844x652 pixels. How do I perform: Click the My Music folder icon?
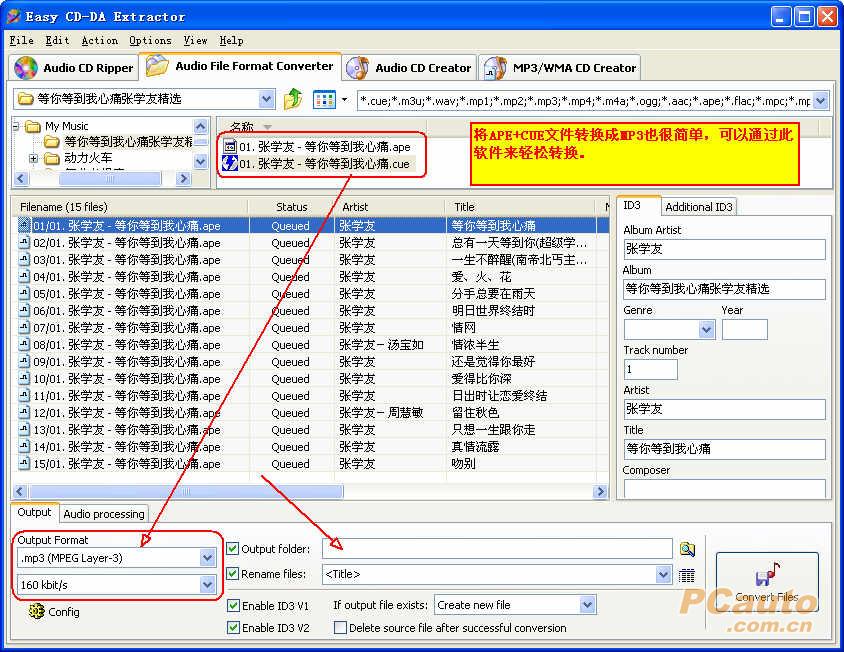click(33, 127)
